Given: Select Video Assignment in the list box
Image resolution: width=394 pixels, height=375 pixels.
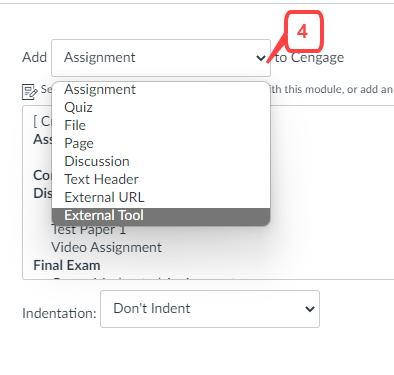Looking at the screenshot, I should (106, 247).
